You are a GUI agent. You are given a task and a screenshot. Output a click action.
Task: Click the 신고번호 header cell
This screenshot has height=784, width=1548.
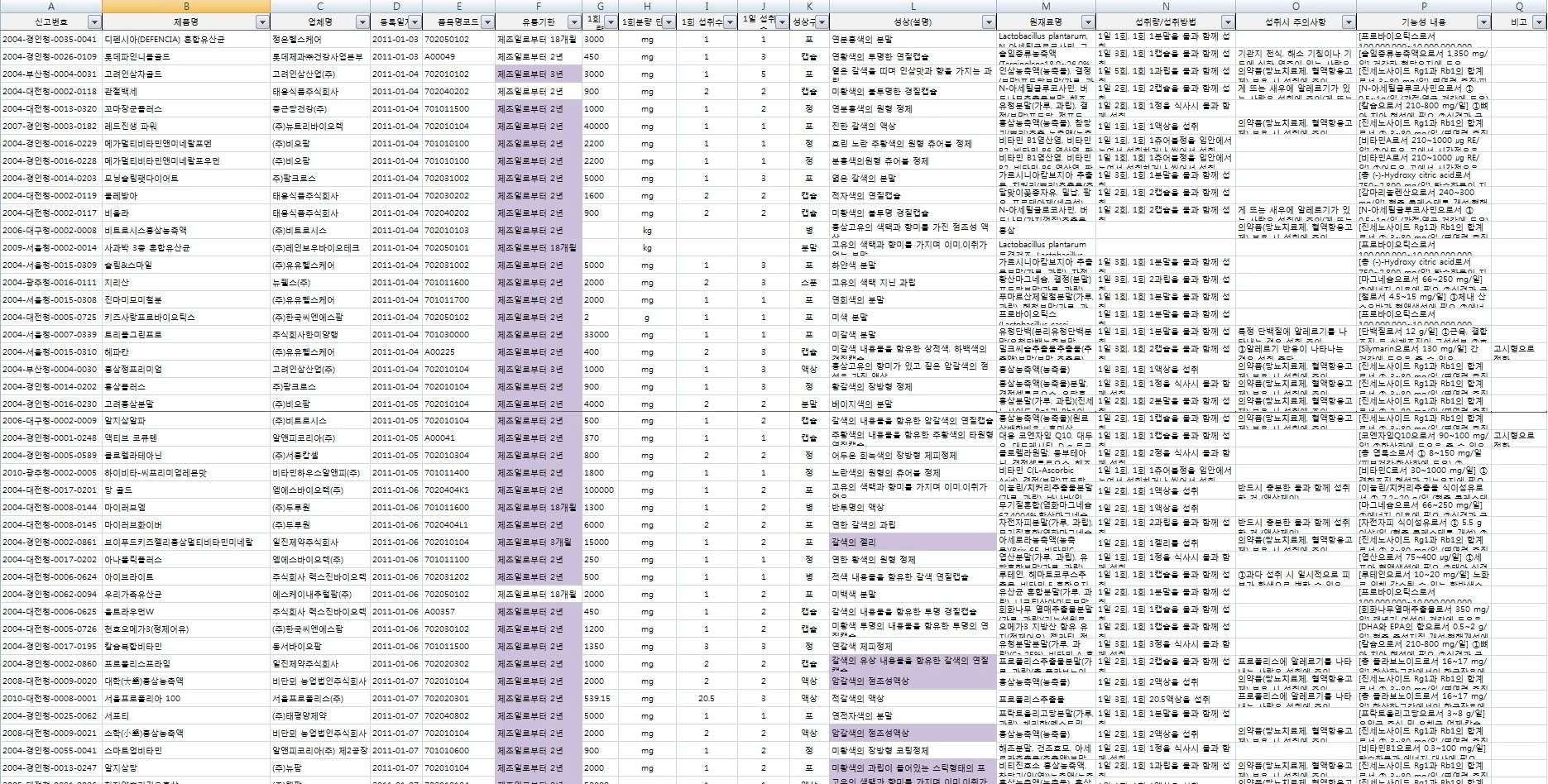click(x=51, y=22)
